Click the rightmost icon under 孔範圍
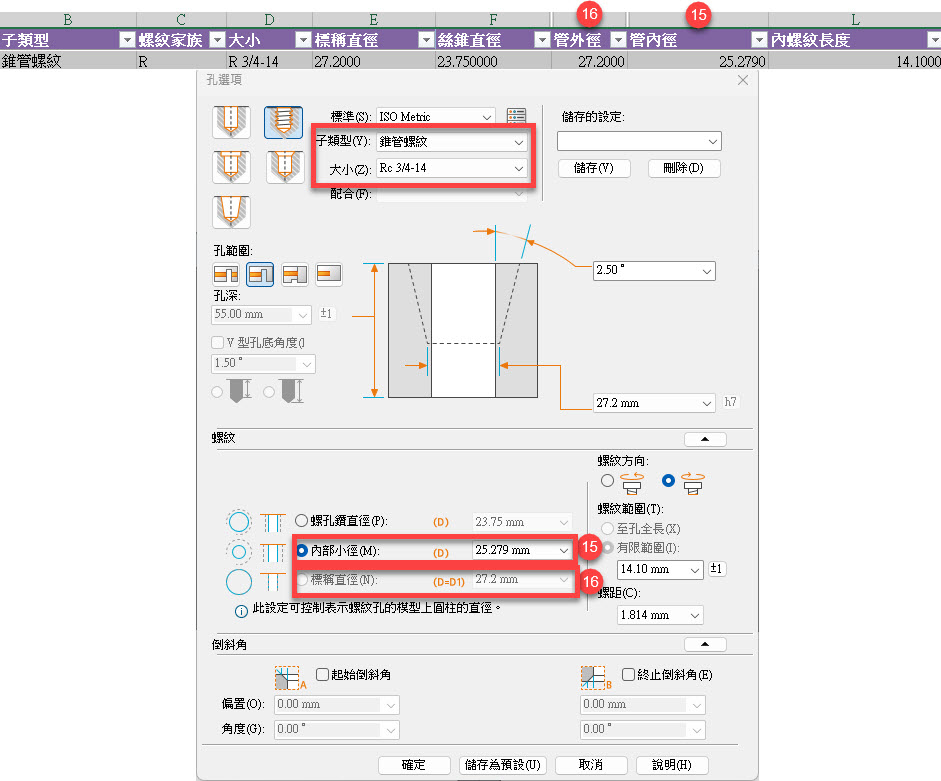 329,273
